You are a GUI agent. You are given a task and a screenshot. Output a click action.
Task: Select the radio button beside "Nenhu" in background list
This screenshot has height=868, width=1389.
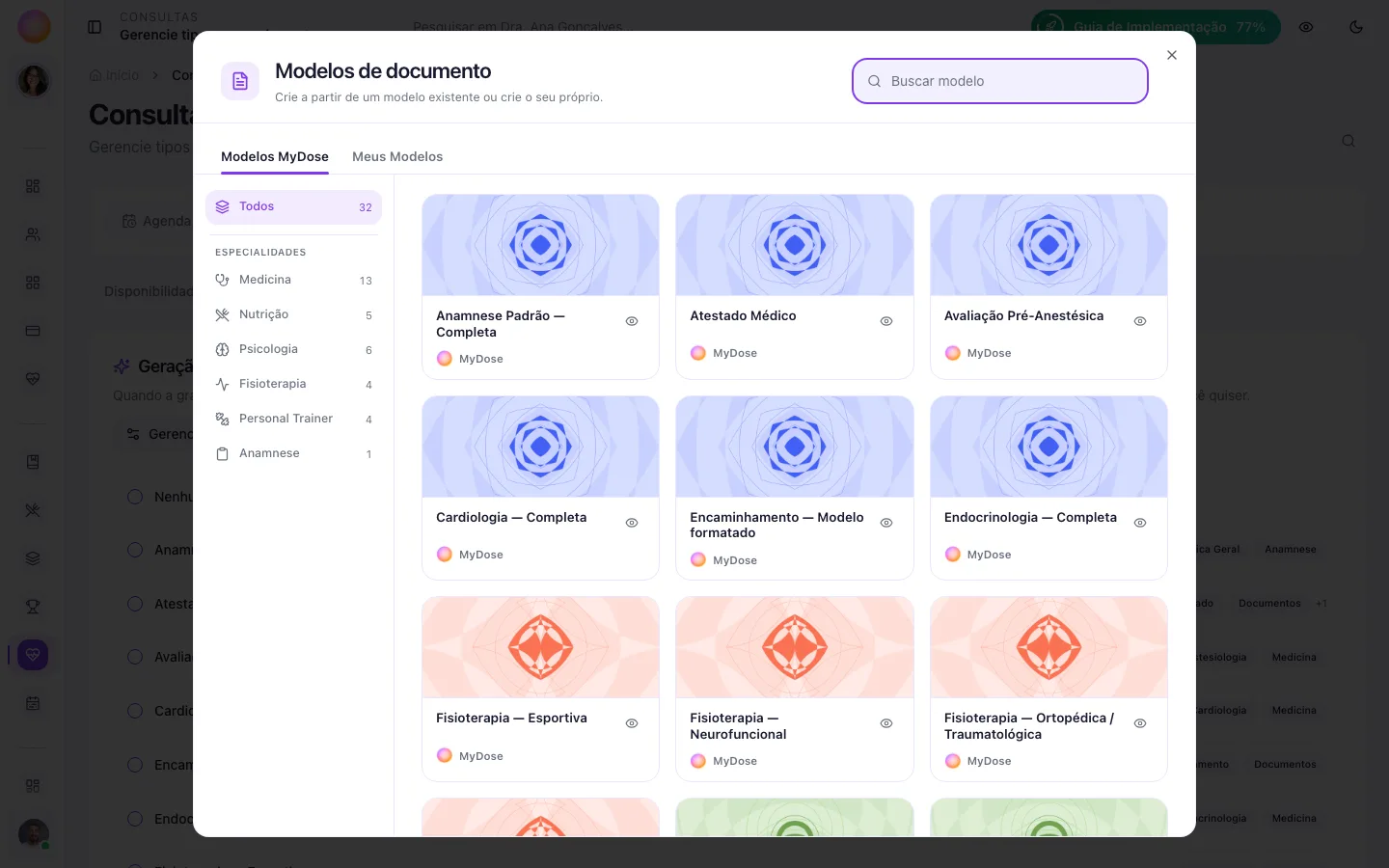tap(135, 497)
